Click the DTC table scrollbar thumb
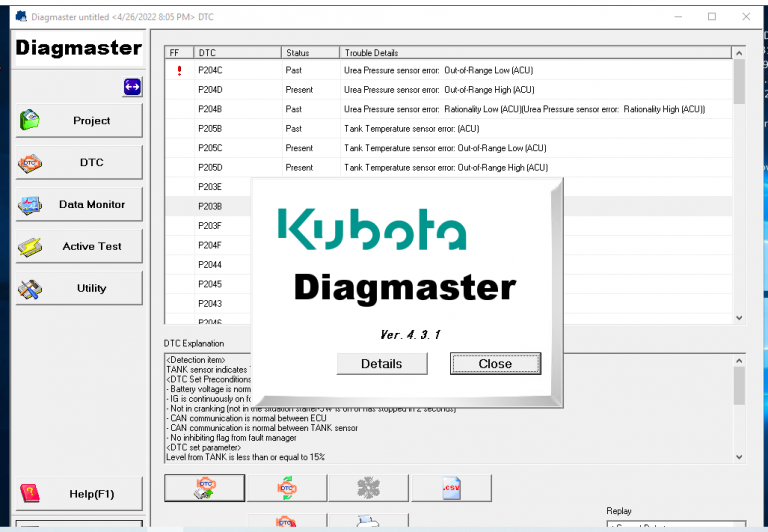The width and height of the screenshot is (768, 532). 739,81
